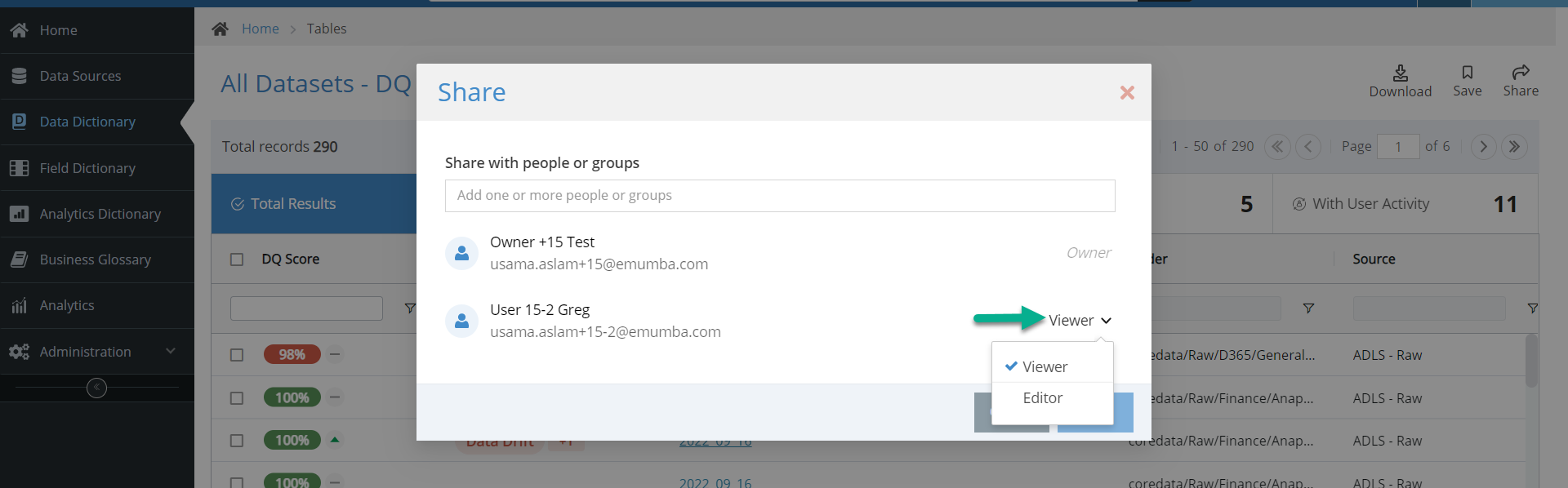
Task: Click the usama.aslam+15@emumba.com email
Action: point(599,264)
